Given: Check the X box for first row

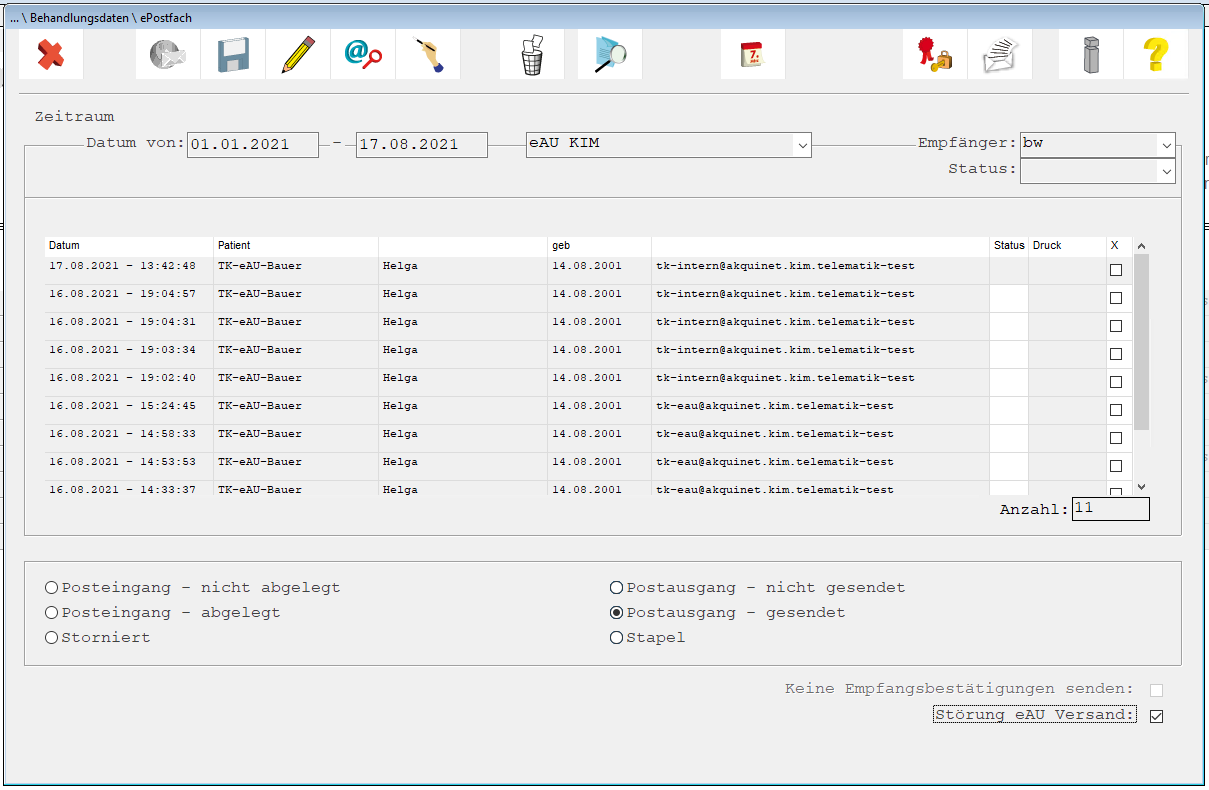Looking at the screenshot, I should 1116,270.
